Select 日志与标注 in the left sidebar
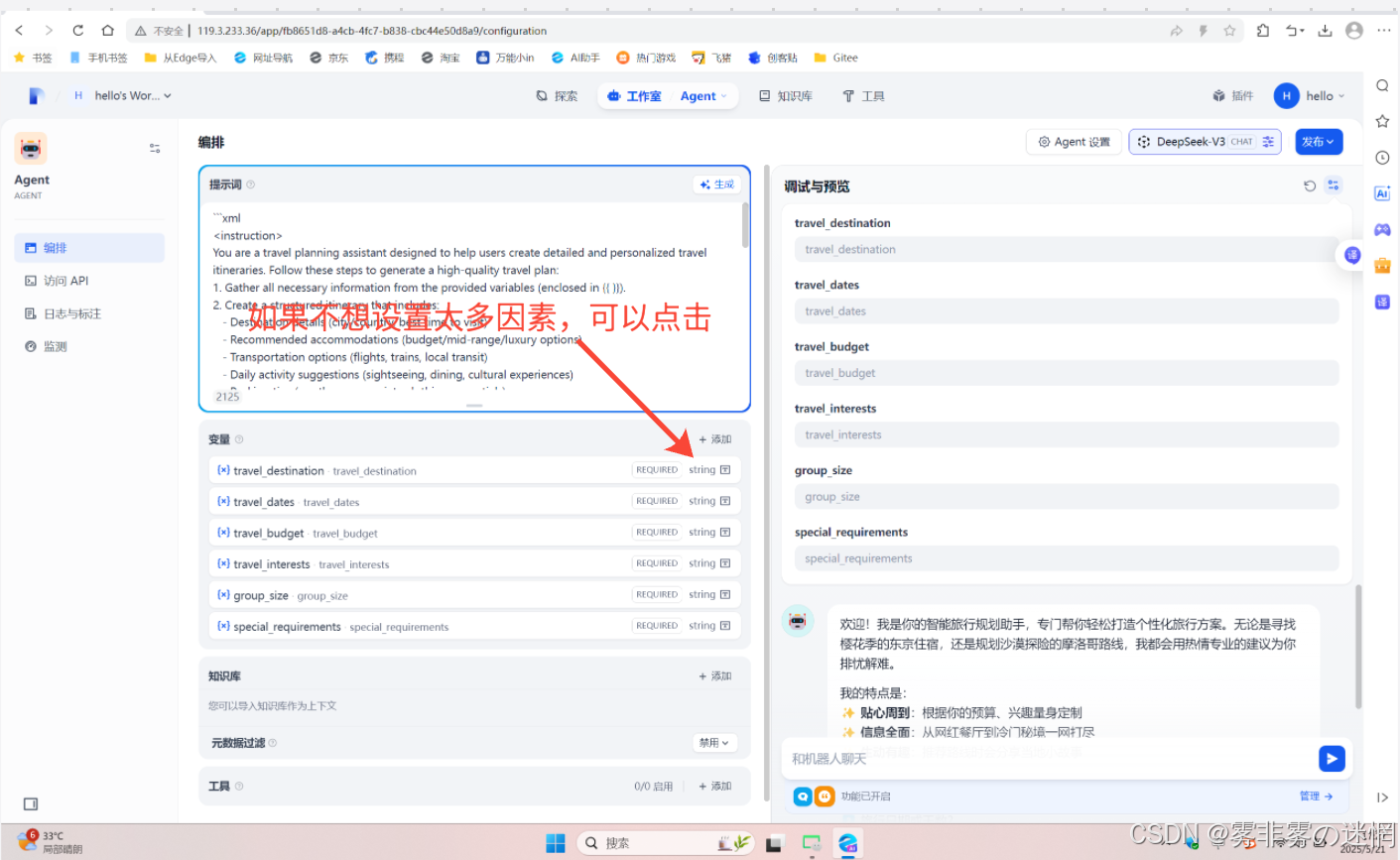Image resolution: width=1400 pixels, height=860 pixels. pos(89,313)
